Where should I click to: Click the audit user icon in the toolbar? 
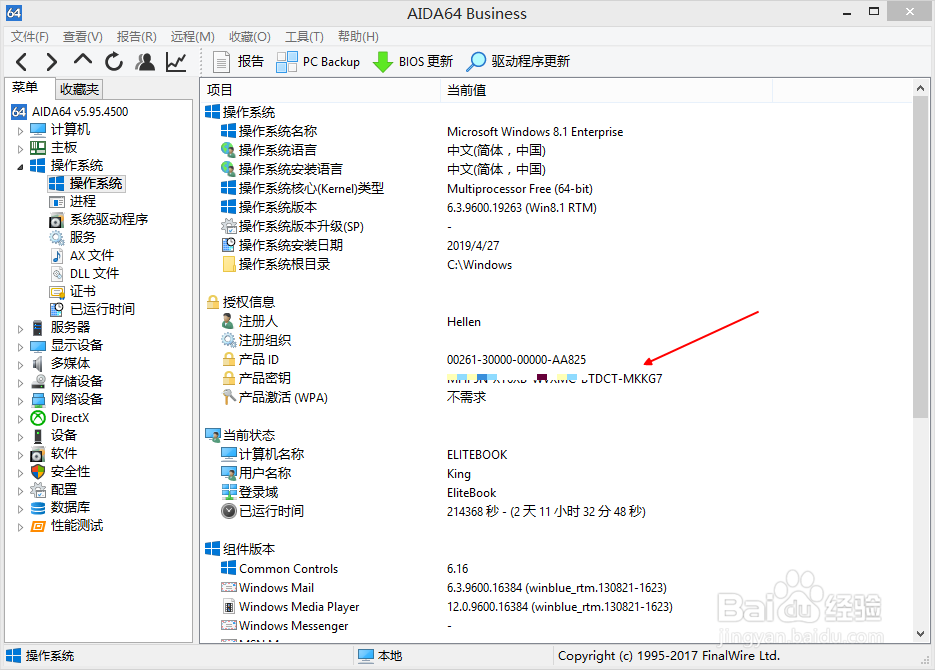144,61
